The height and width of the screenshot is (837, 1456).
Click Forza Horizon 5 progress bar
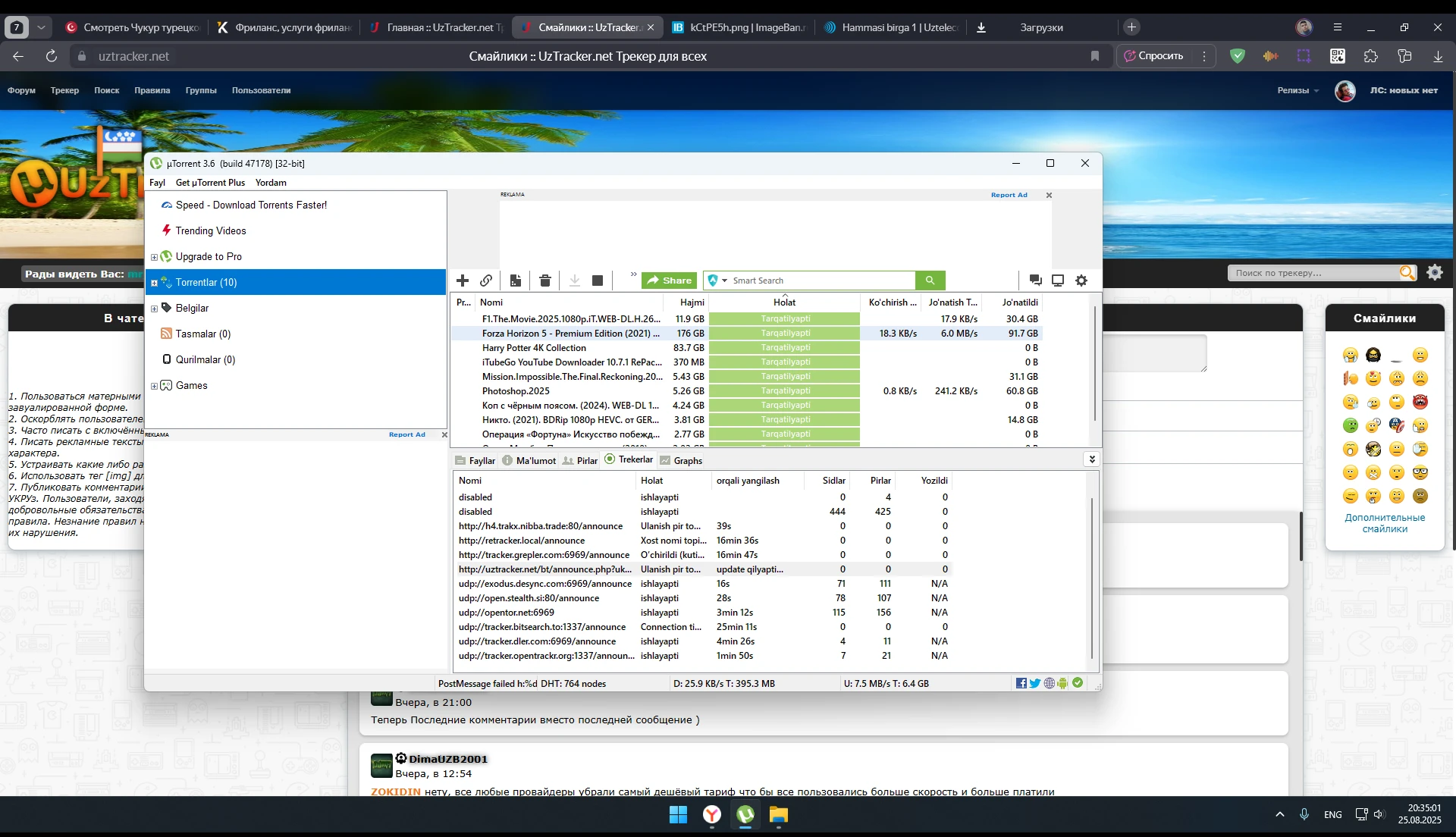(784, 334)
